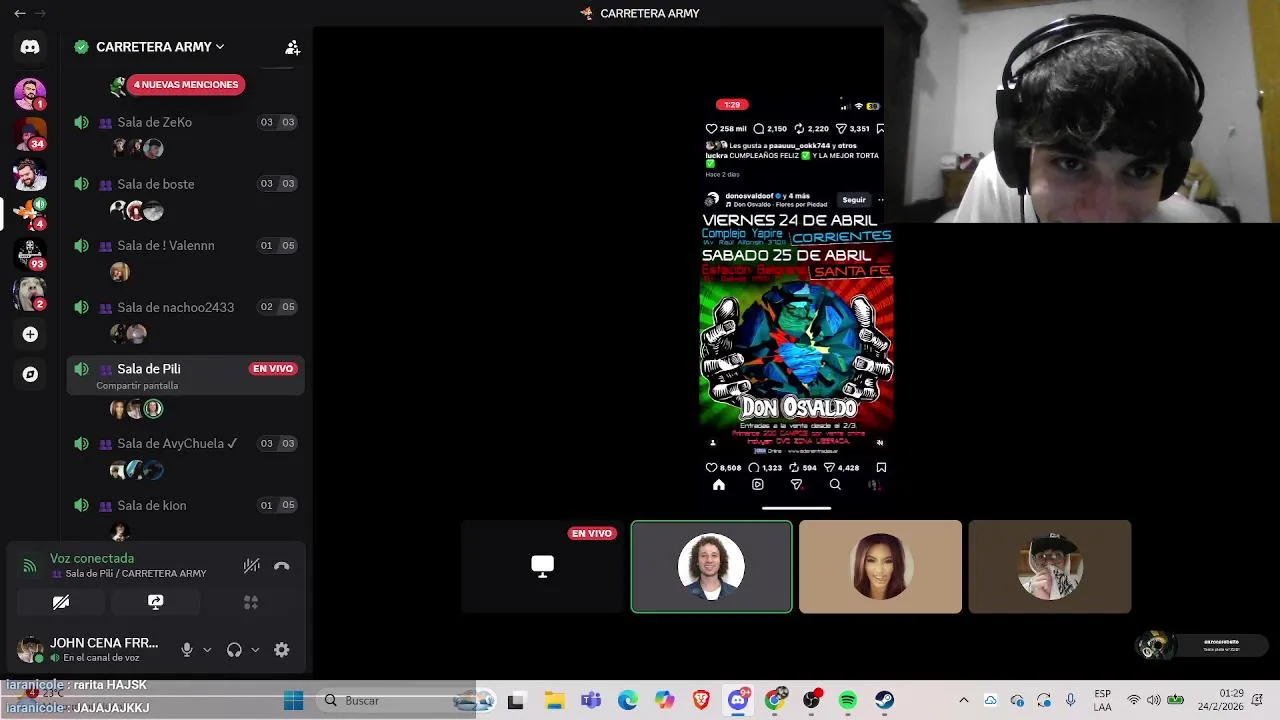The width and height of the screenshot is (1280, 720).
Task: Join Sala de nachoo2433 voice channel
Action: 185,307
